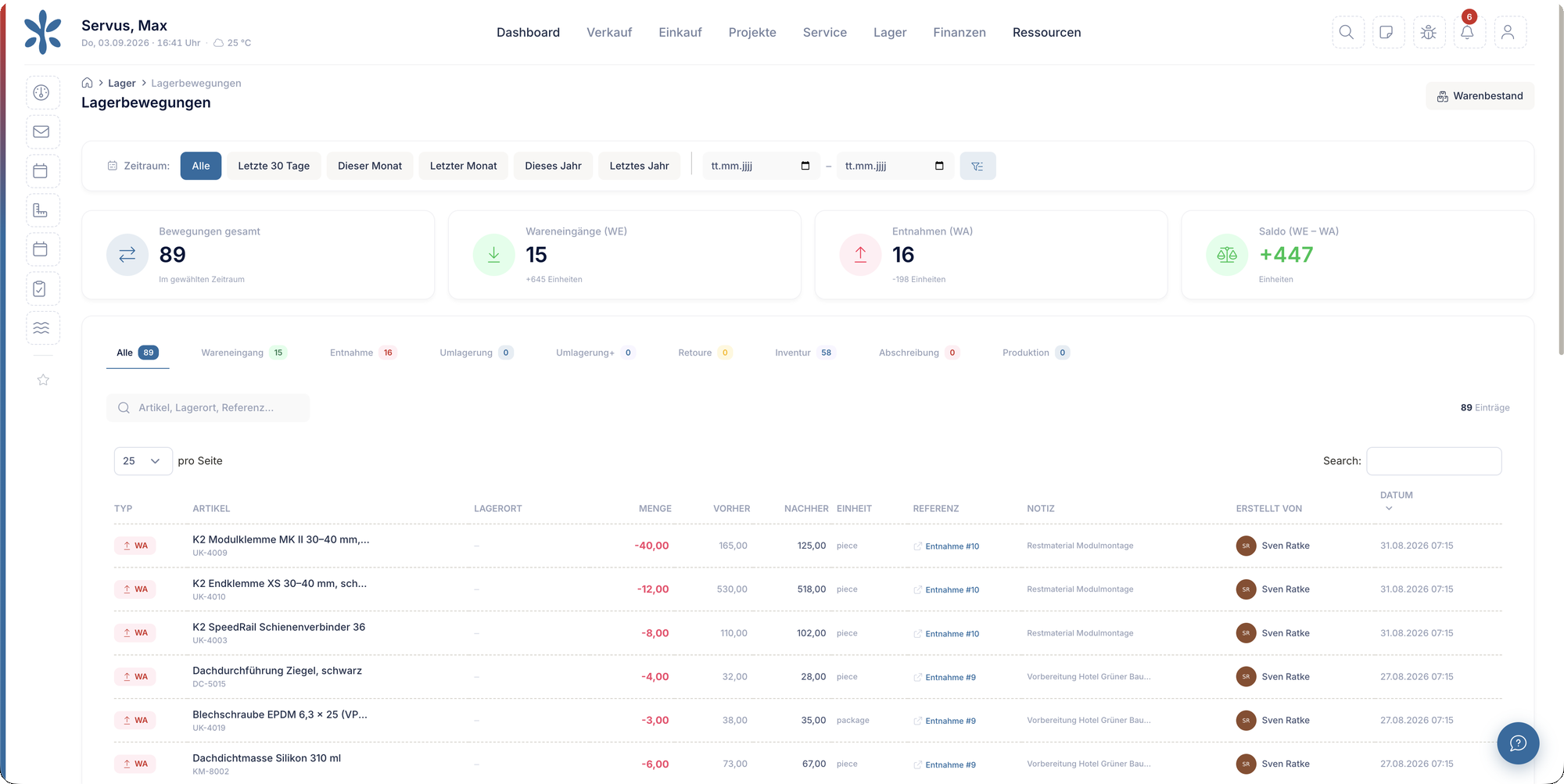Open the Finanzen menu item
1564x784 pixels.
click(x=960, y=32)
